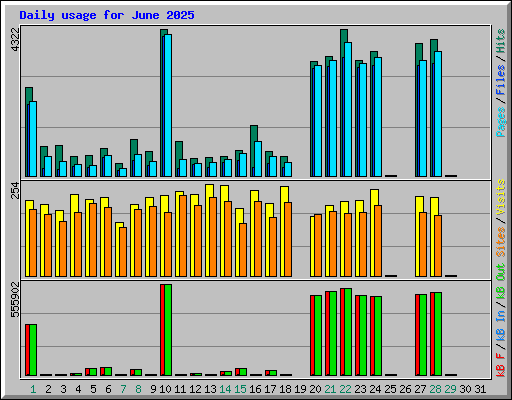Click day 18 on the x-axis
This screenshot has width=512, height=400.
pos(285,389)
